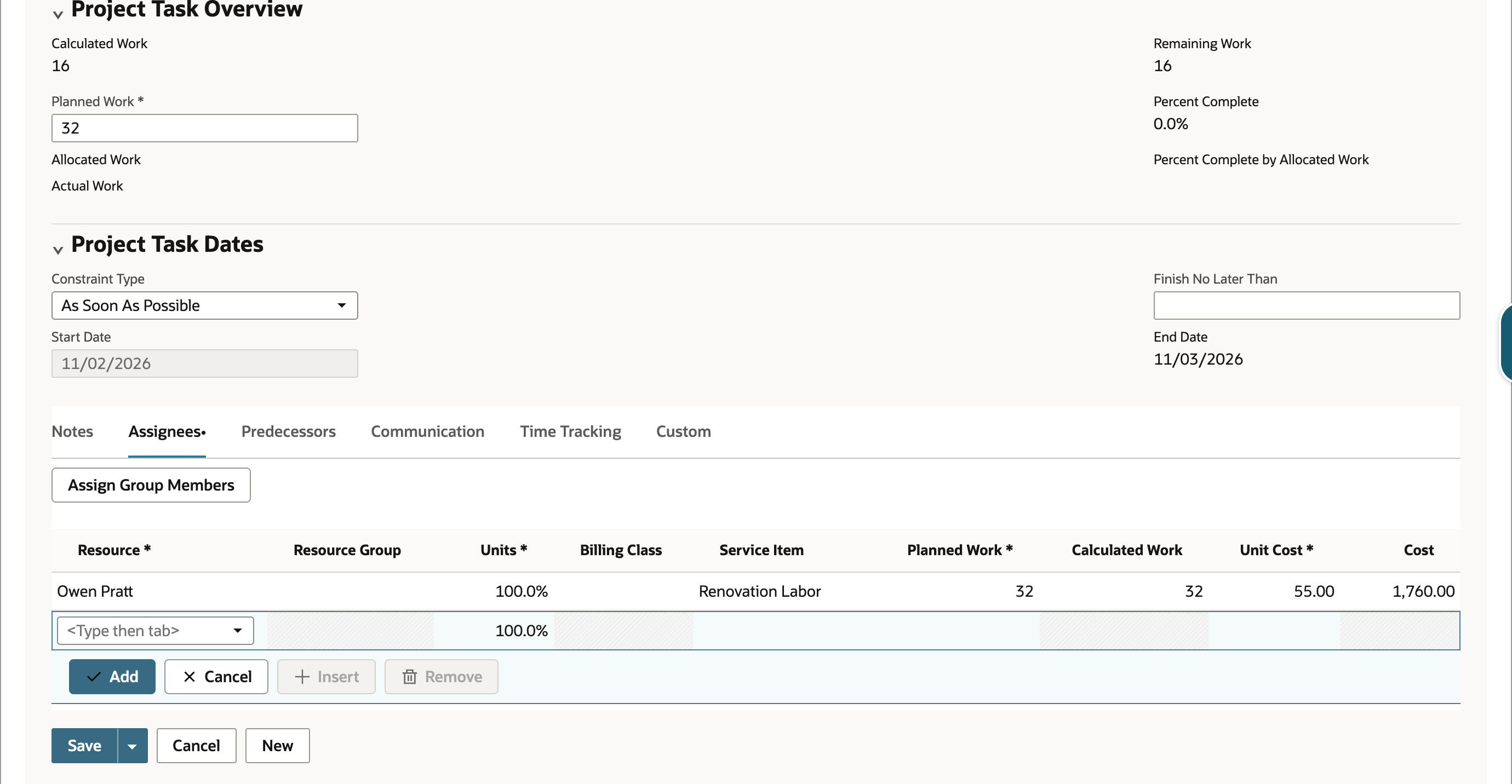Image resolution: width=1512 pixels, height=784 pixels.
Task: Open the Custom tab
Action: pyautogui.click(x=683, y=431)
